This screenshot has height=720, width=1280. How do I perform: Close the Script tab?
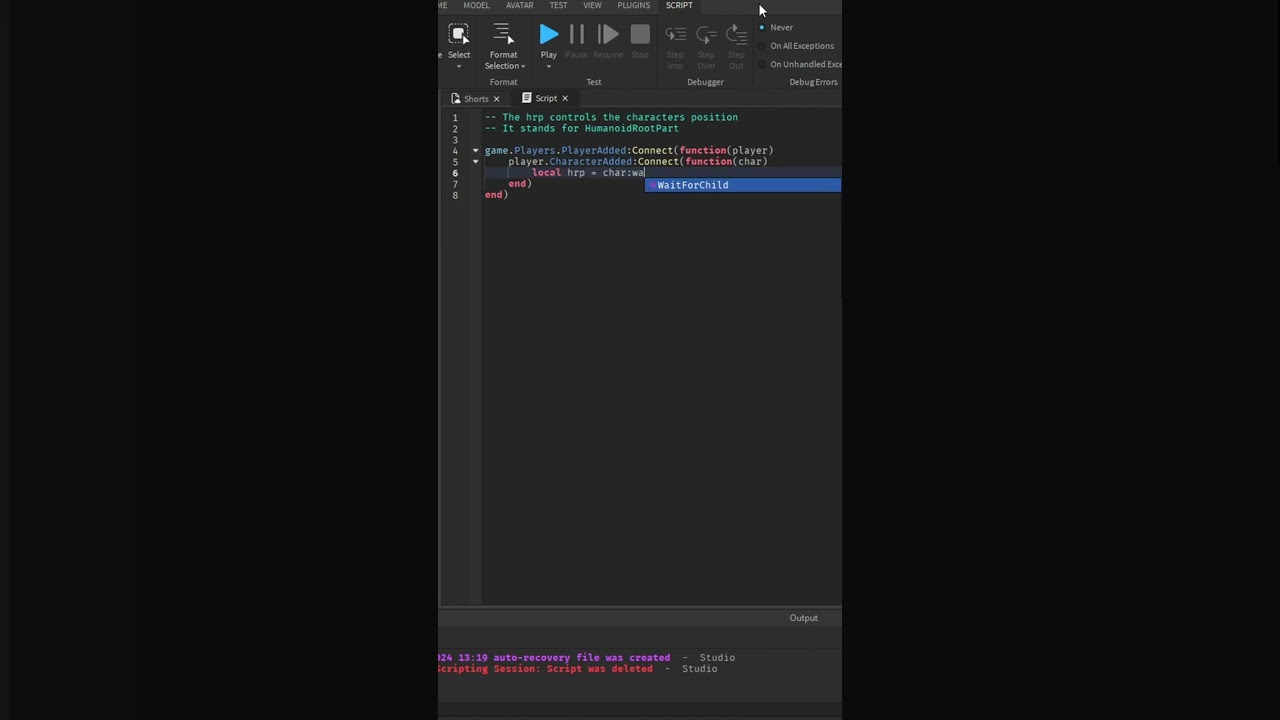(565, 98)
